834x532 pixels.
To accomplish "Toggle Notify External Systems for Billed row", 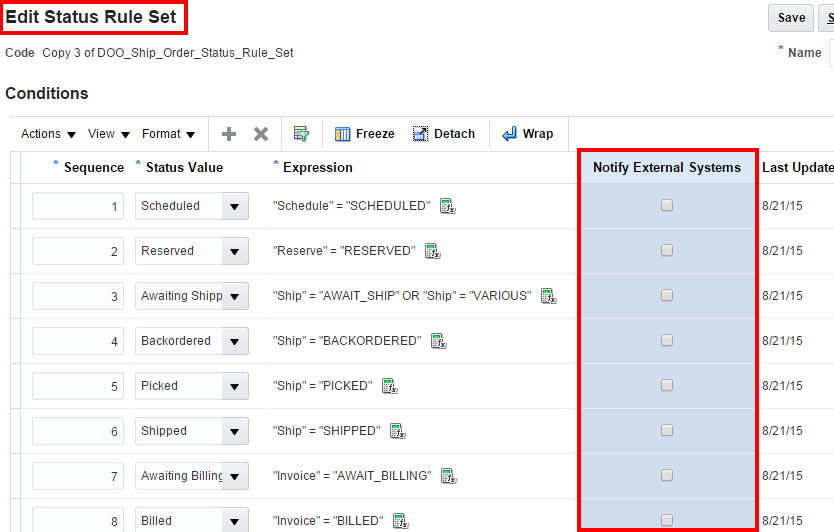I will tap(666, 520).
